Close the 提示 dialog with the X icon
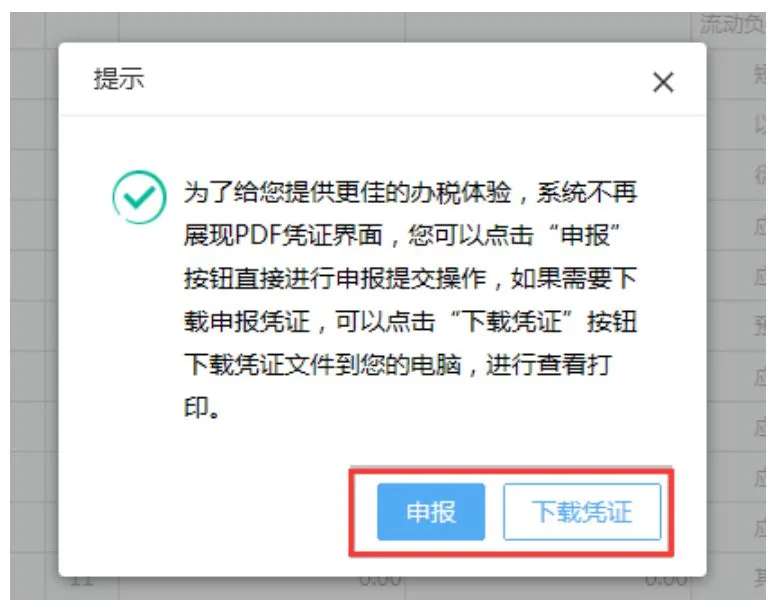 point(663,82)
